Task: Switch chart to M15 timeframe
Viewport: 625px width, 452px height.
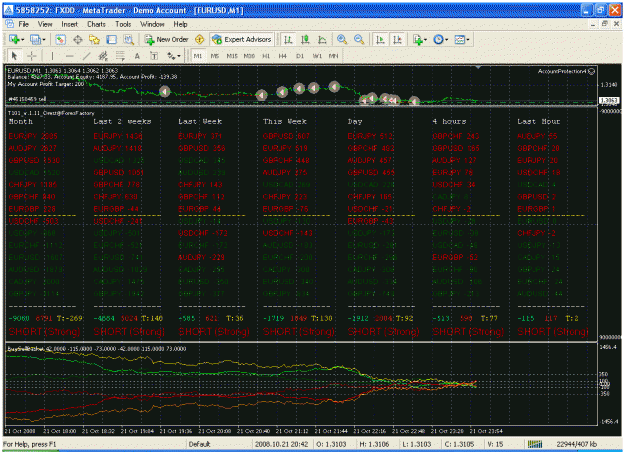Action: (x=232, y=56)
